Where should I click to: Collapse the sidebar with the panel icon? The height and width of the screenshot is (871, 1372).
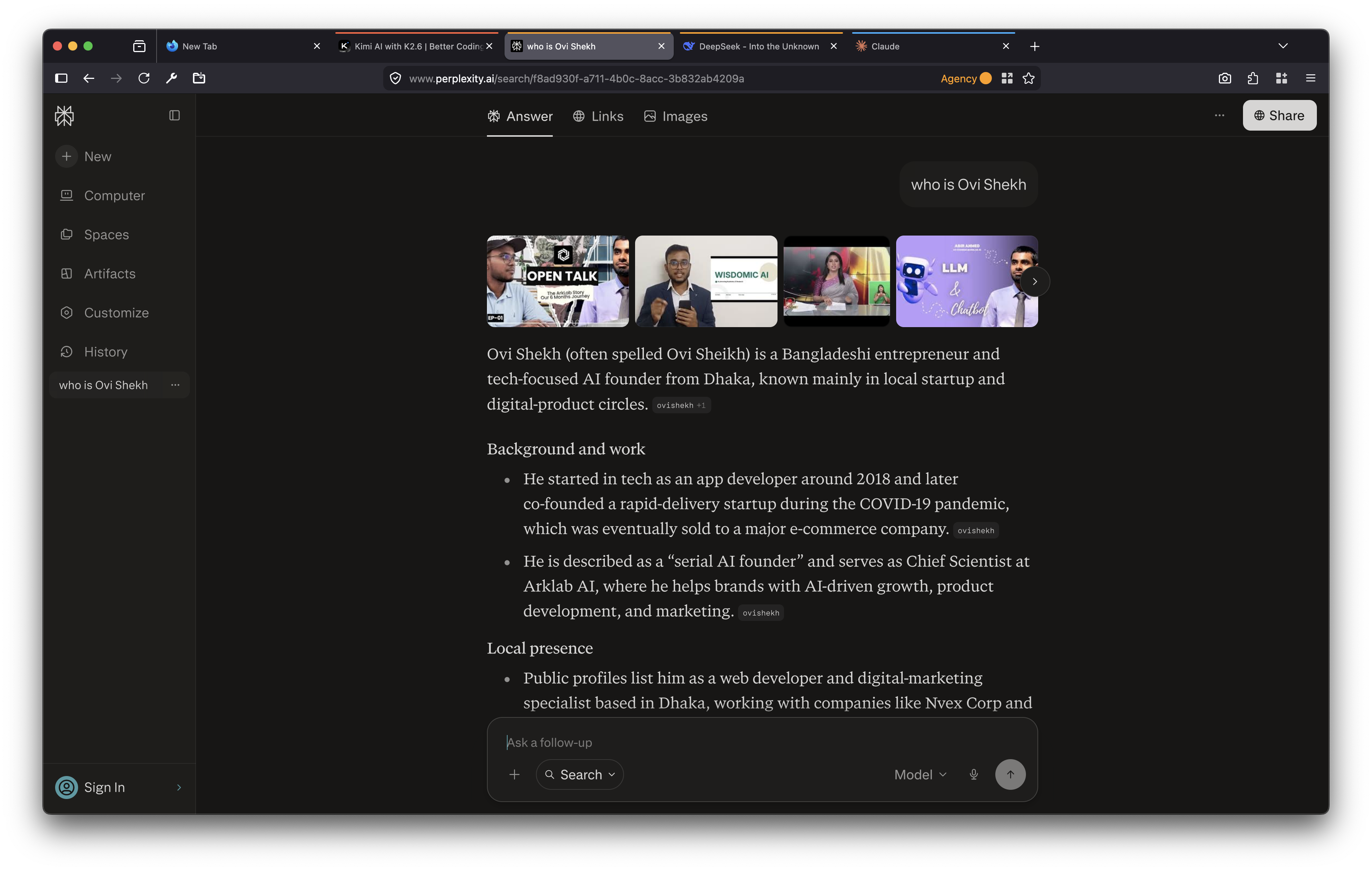click(x=174, y=116)
